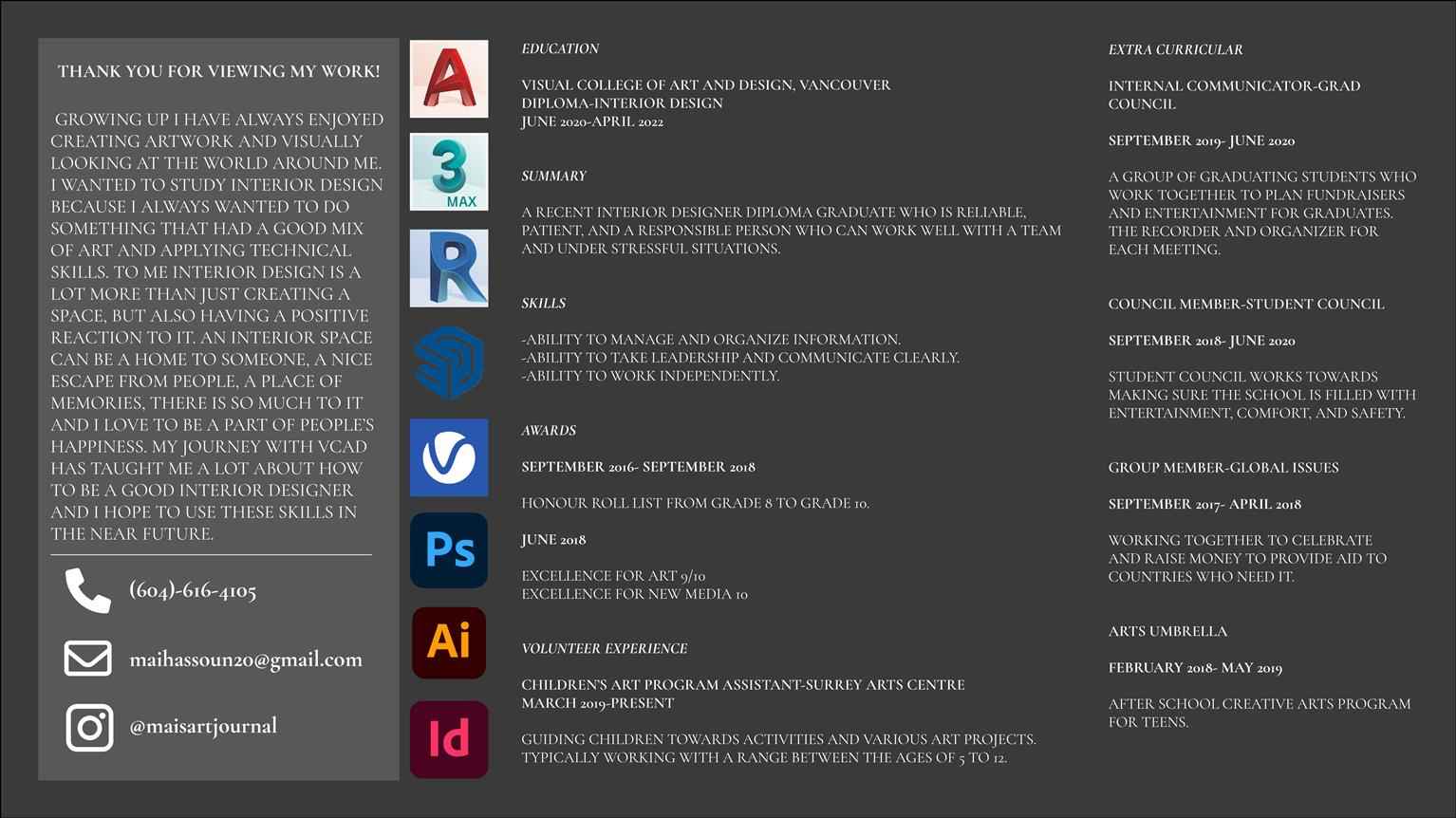This screenshot has height=818, width=1456.
Task: Click 'GROWING UP I HAVE ALWAYS ENJOYED' line
Action: (x=219, y=120)
